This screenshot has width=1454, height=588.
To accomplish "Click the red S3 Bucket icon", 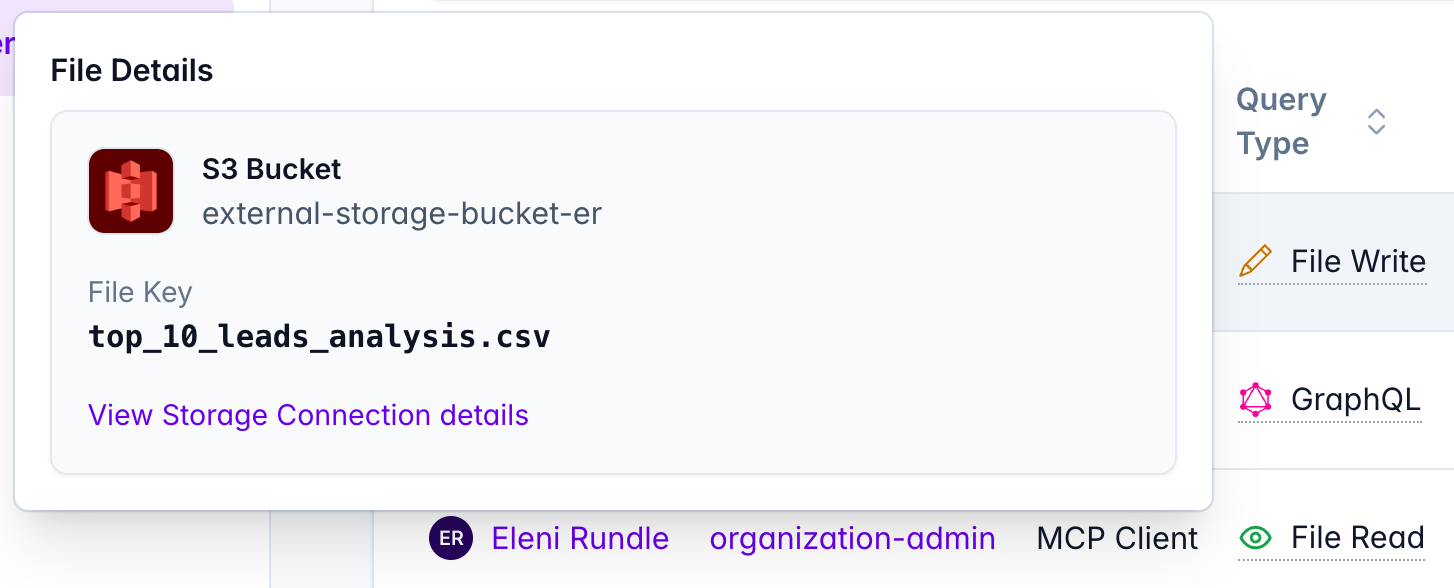I will 131,191.
